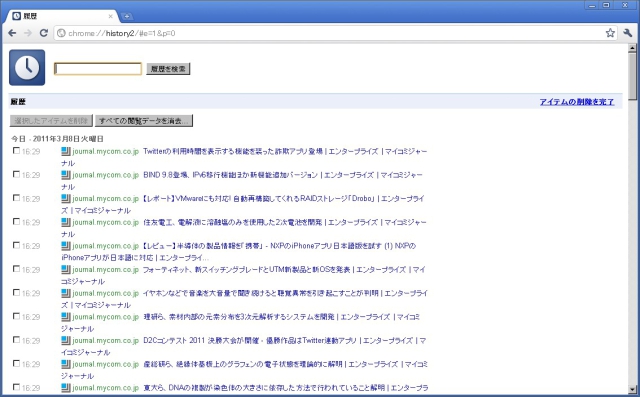
Task: Open the BIND 9.8登場 article link
Action: point(242,181)
